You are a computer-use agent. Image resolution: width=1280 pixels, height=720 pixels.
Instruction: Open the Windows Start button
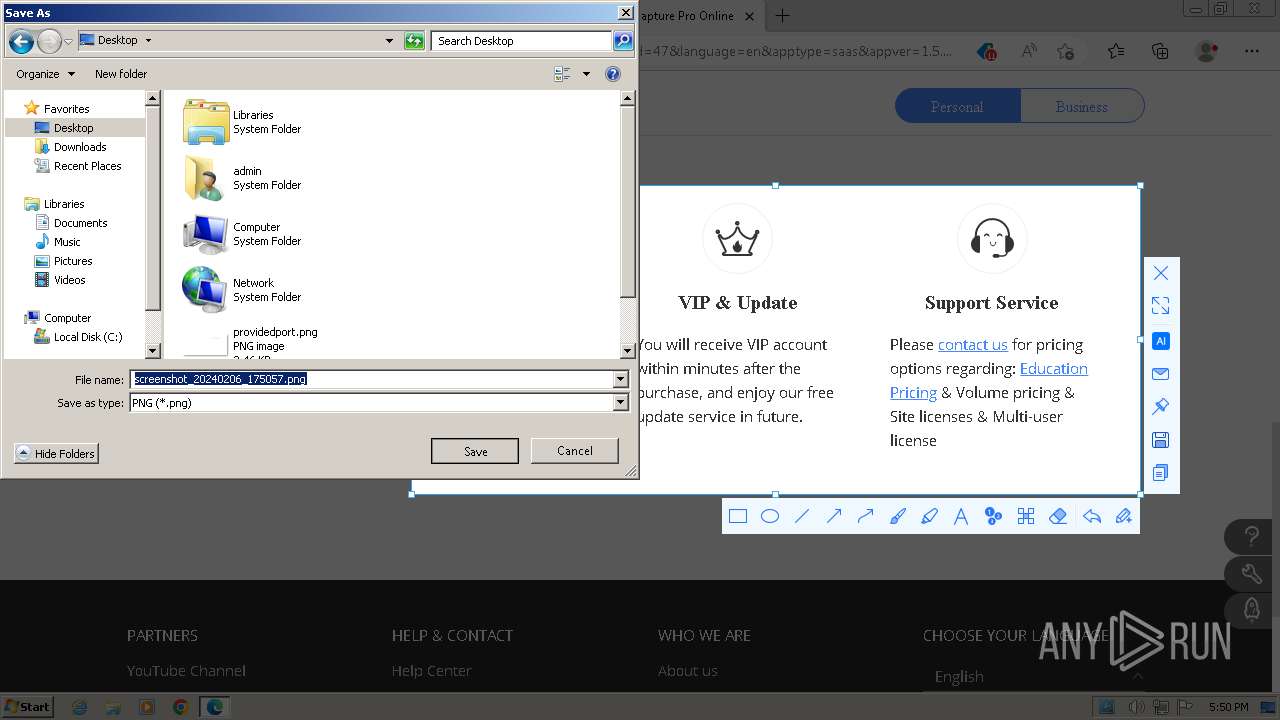coord(28,706)
